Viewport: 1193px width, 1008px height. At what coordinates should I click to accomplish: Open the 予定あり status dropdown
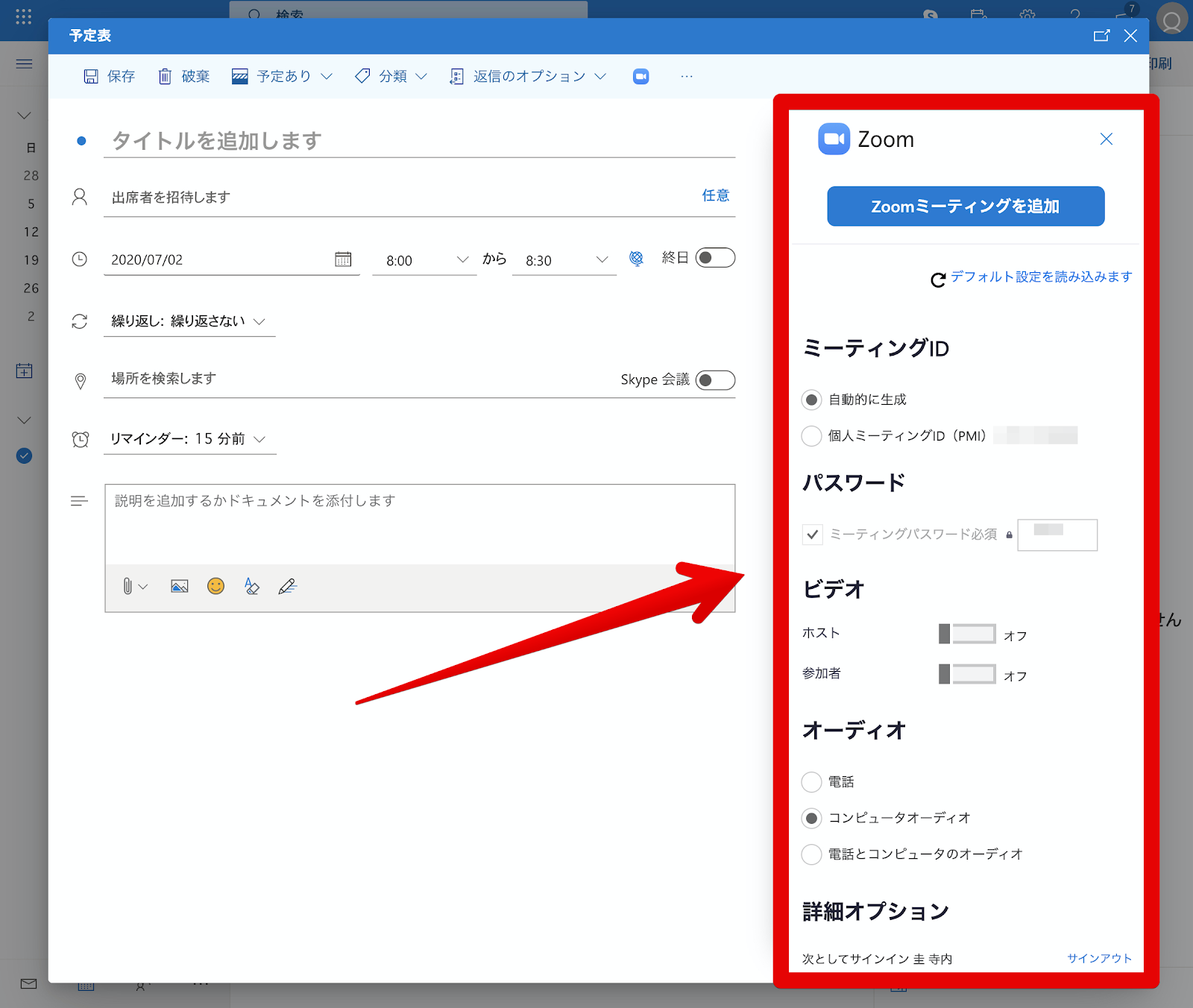pos(282,76)
